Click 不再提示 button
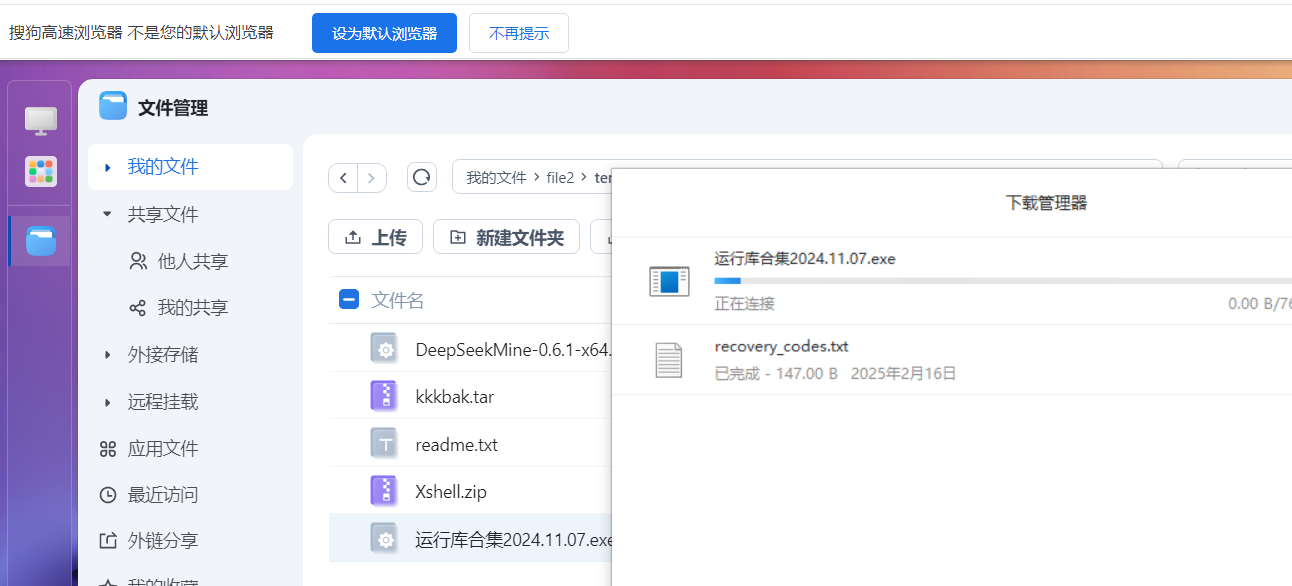 [519, 33]
